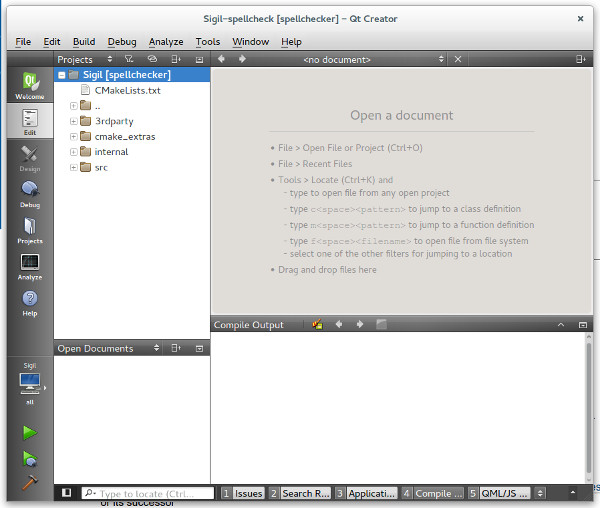
Task: Close the Projects side panel
Action: coord(199,60)
